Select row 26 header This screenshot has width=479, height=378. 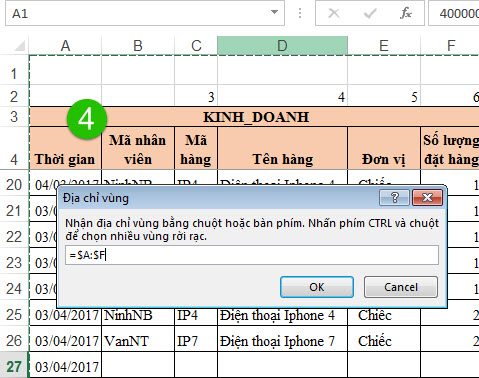[14, 339]
